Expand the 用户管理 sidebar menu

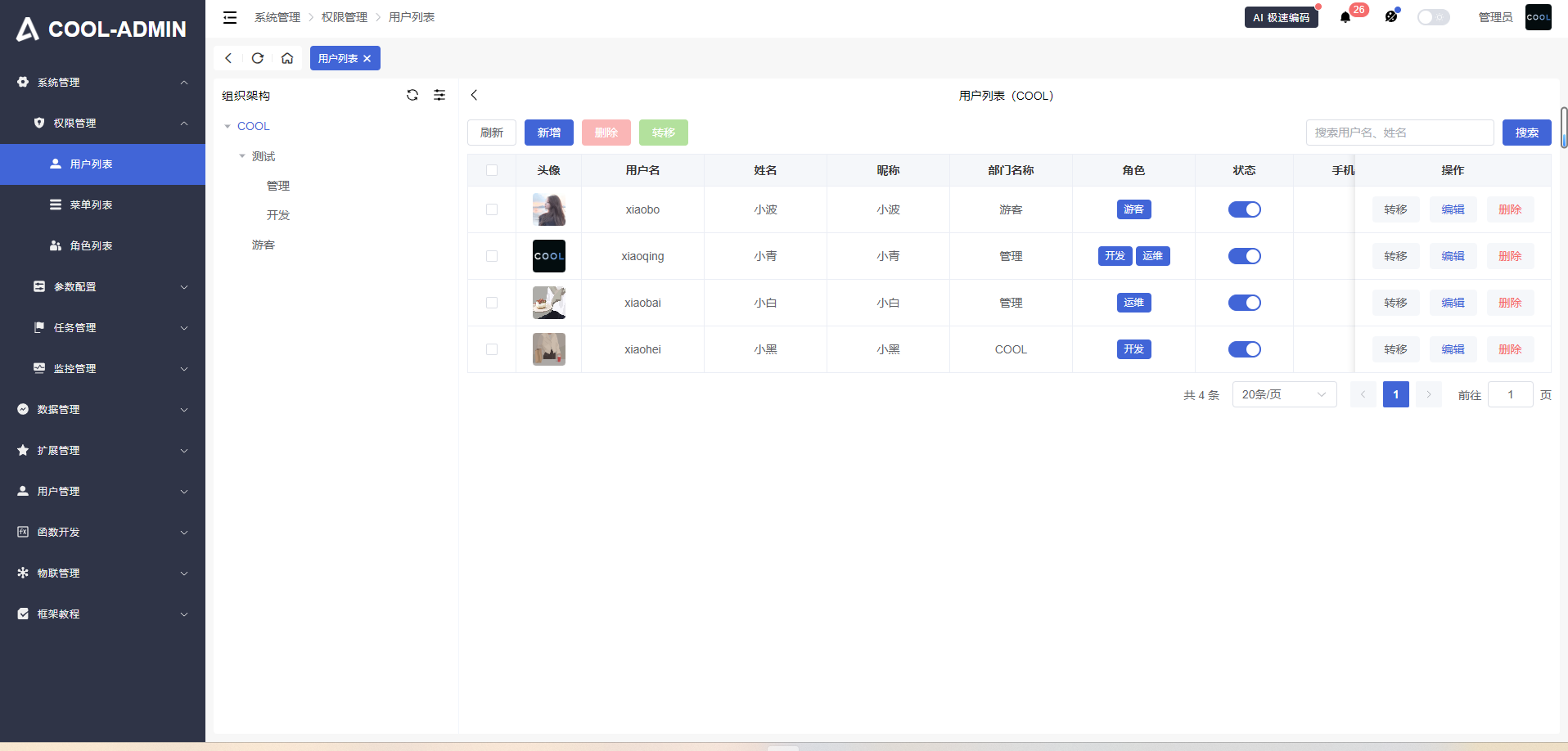point(102,492)
